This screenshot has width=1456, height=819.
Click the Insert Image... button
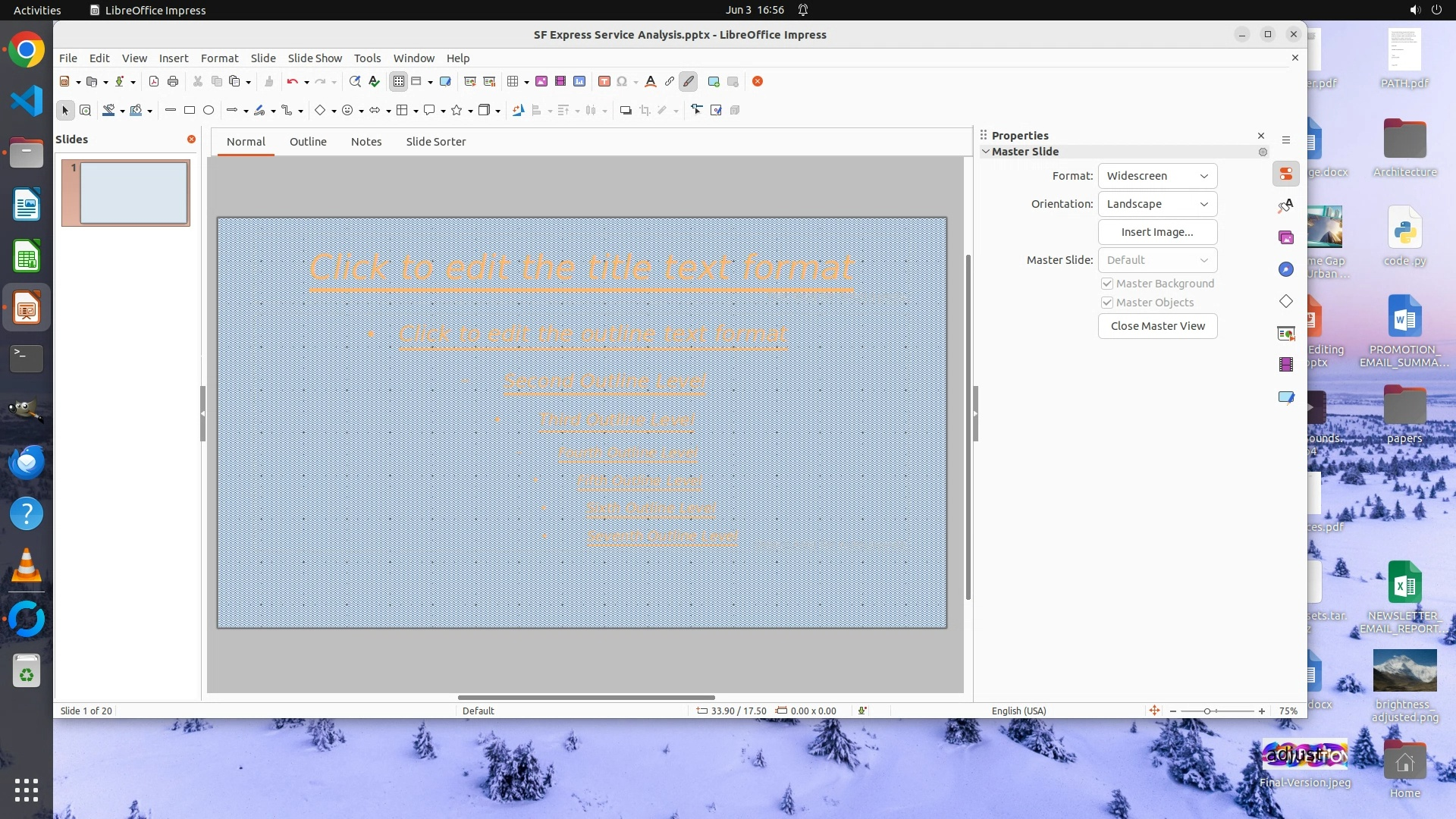pyautogui.click(x=1157, y=232)
